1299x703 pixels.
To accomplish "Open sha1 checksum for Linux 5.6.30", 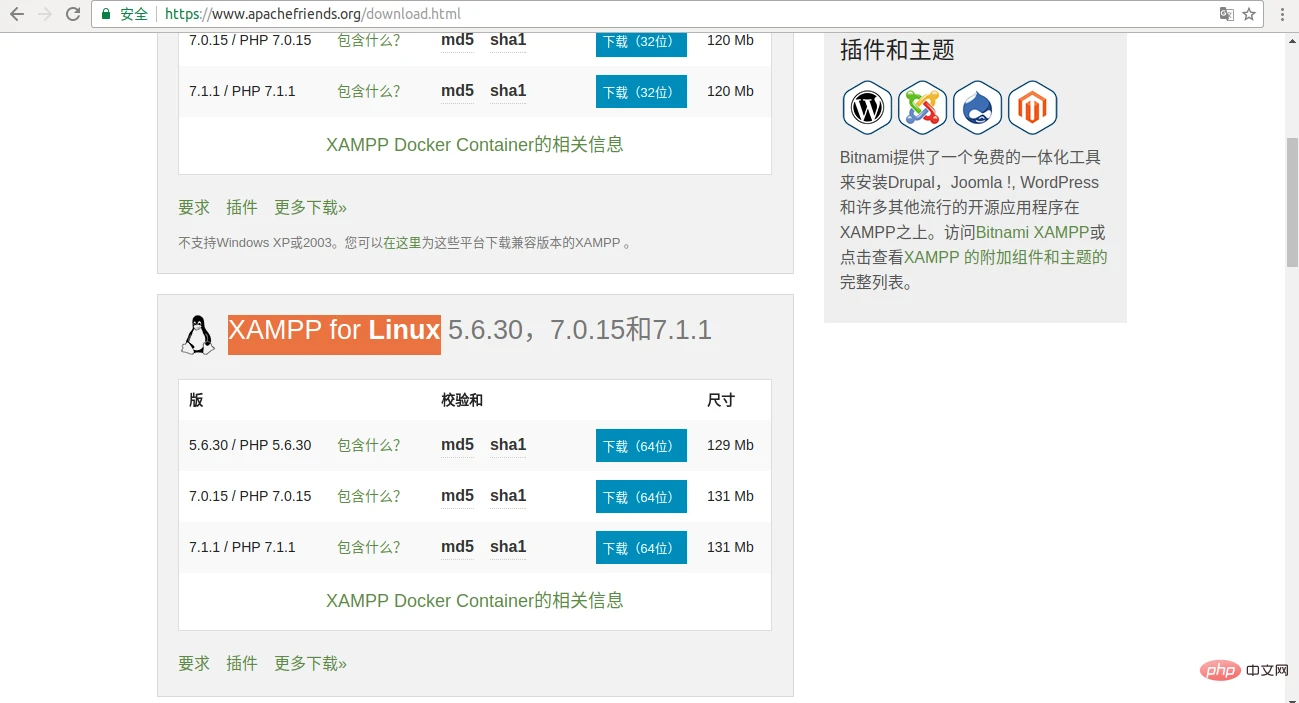I will pos(508,445).
